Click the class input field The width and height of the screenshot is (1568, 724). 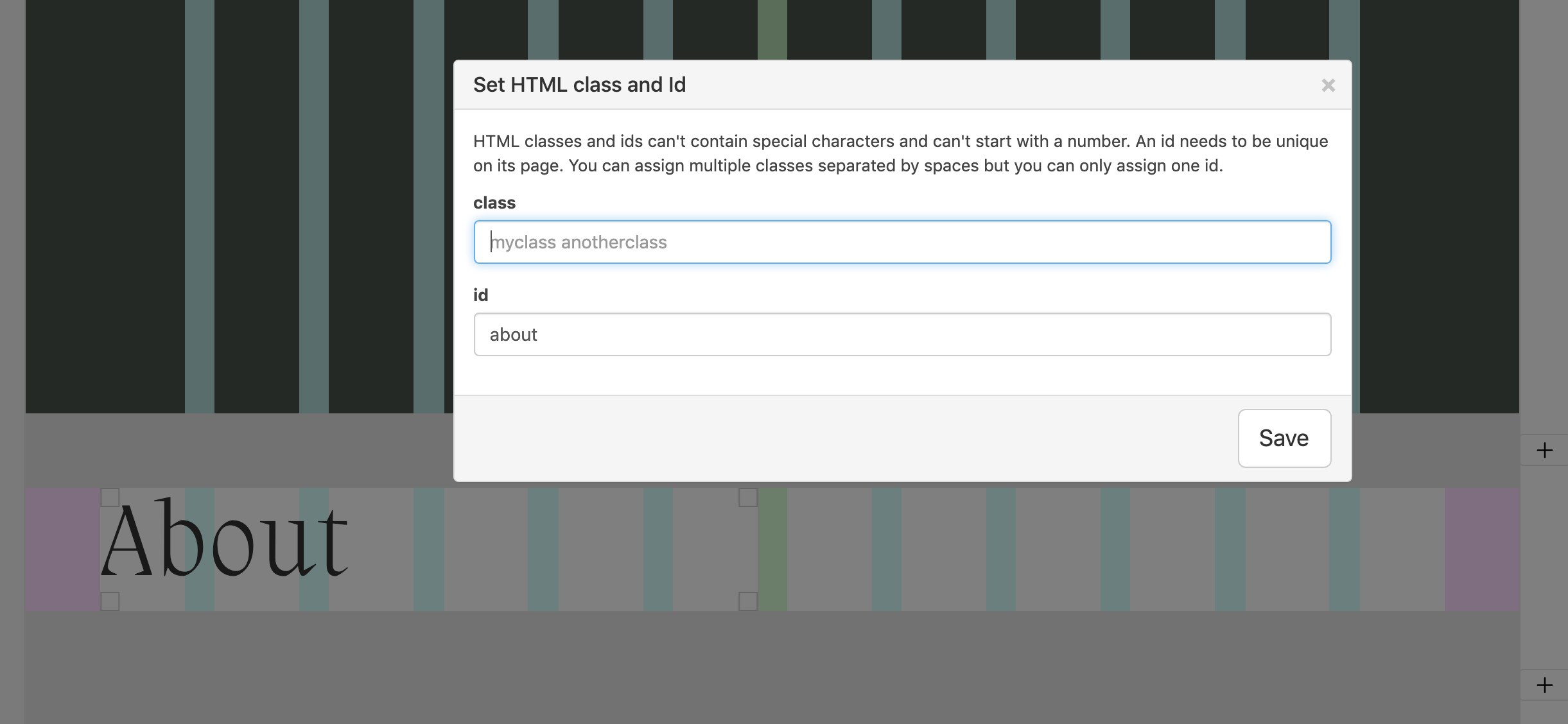902,242
